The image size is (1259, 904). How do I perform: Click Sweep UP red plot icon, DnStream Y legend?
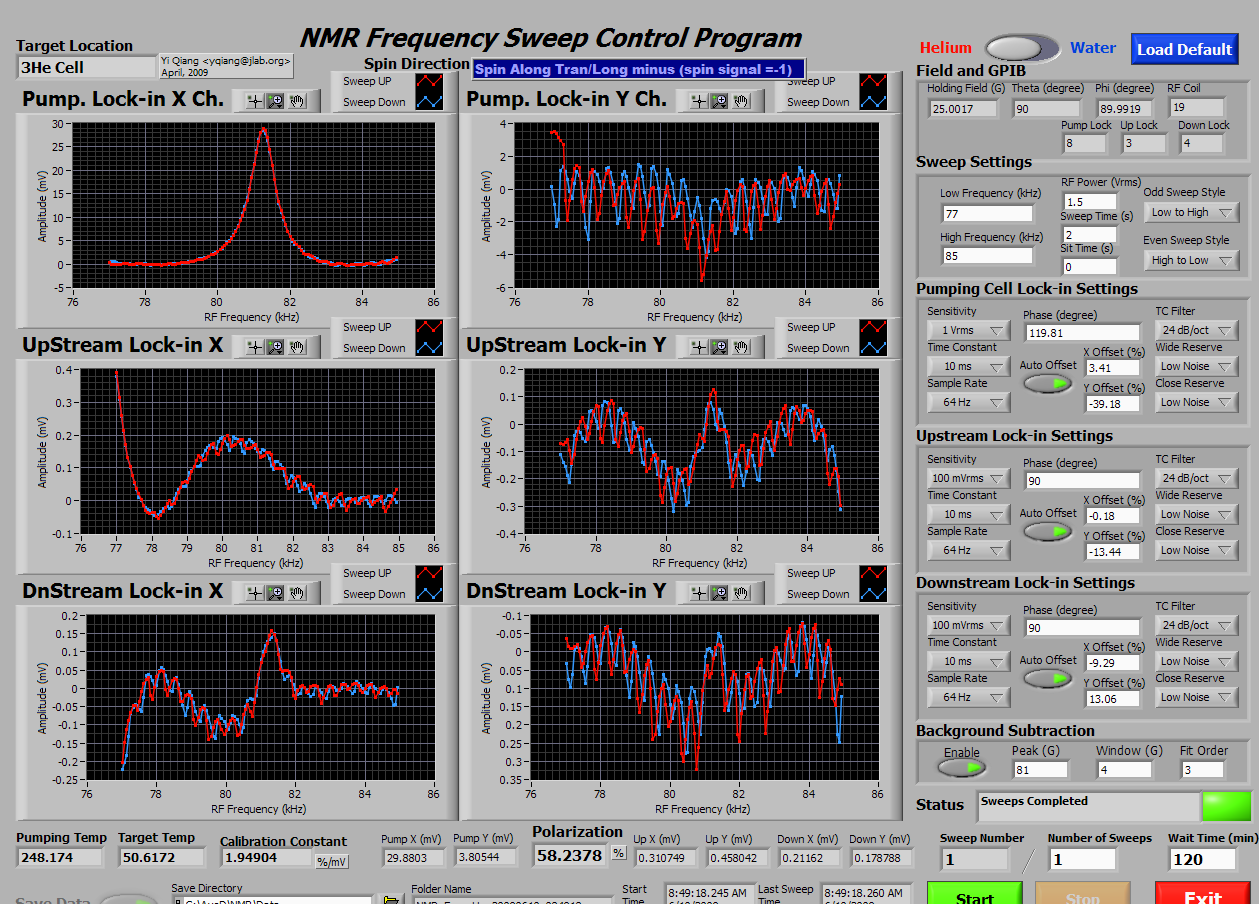873,573
